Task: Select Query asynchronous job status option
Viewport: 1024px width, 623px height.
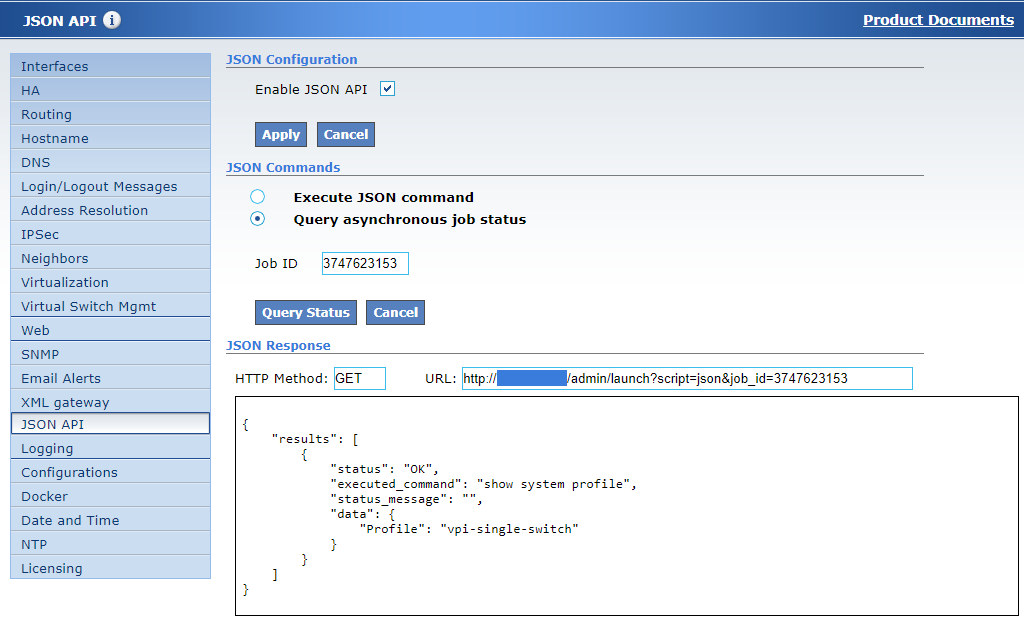Action: (x=257, y=218)
